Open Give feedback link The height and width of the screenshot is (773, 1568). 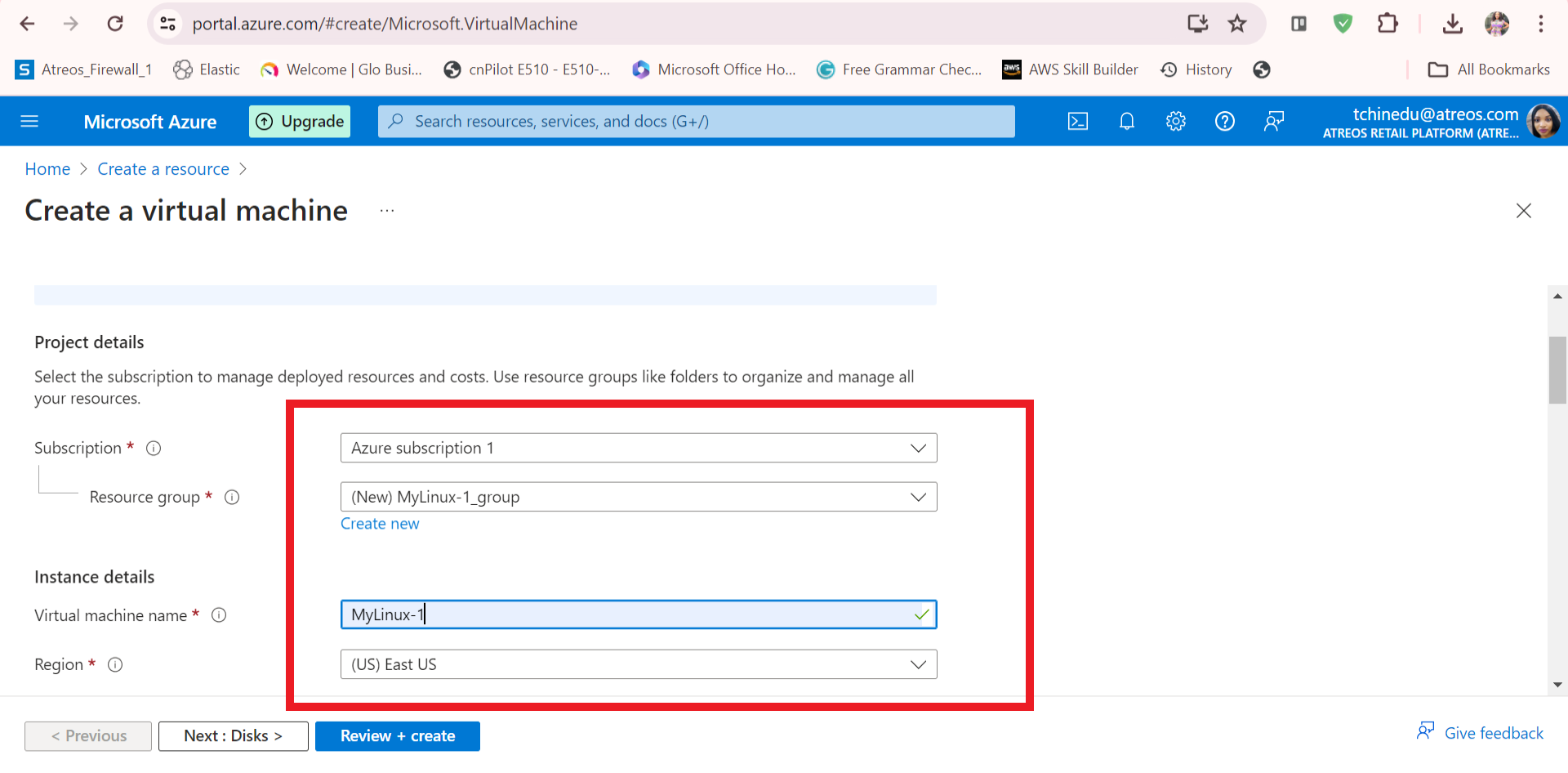[1480, 733]
